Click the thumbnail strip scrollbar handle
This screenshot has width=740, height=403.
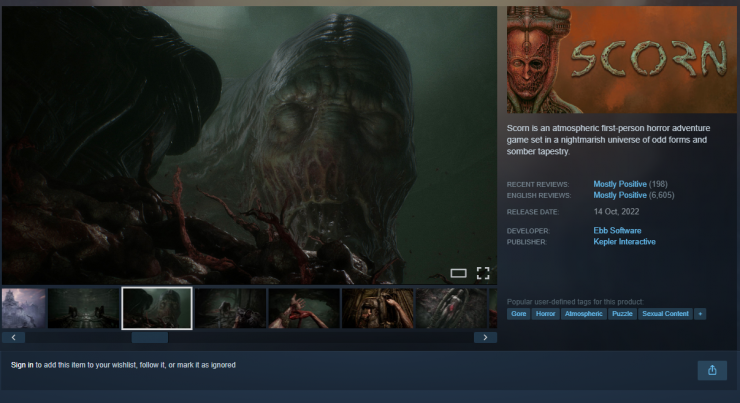150,337
